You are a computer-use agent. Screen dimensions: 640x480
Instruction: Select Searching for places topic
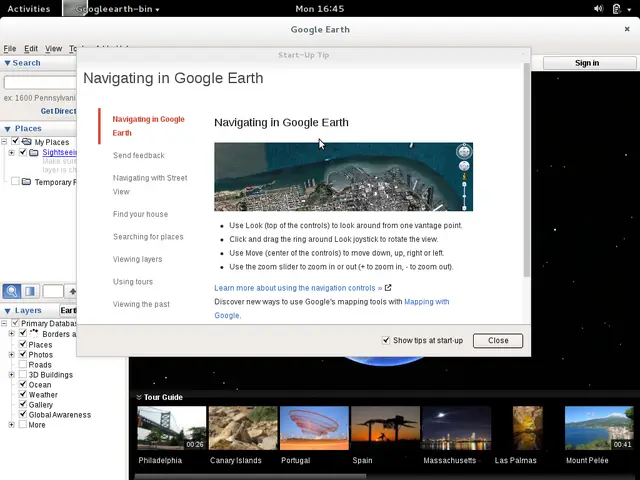tap(148, 236)
